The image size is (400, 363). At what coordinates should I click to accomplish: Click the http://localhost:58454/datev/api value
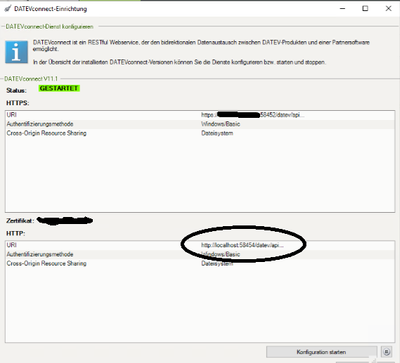point(242,245)
